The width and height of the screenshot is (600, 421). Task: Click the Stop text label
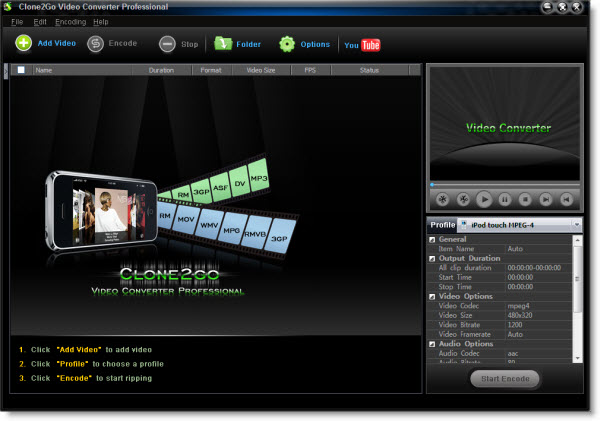coord(189,44)
